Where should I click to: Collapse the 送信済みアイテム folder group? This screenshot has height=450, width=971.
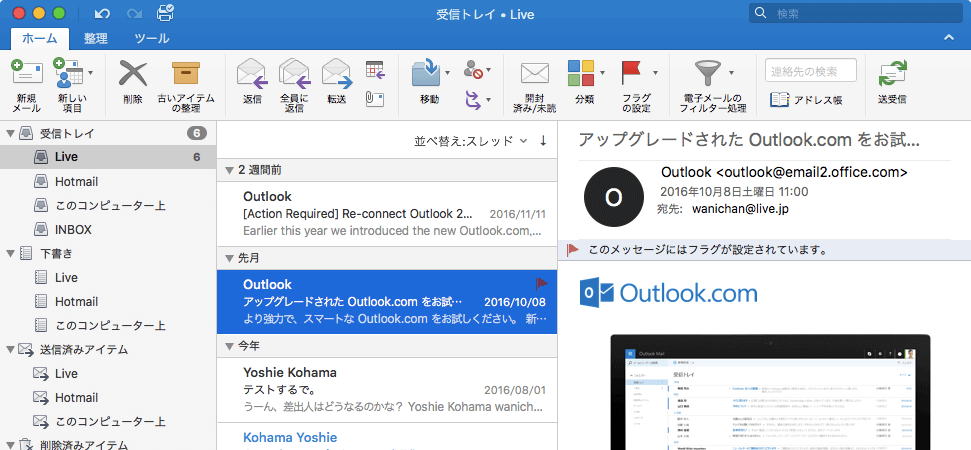tap(10, 350)
